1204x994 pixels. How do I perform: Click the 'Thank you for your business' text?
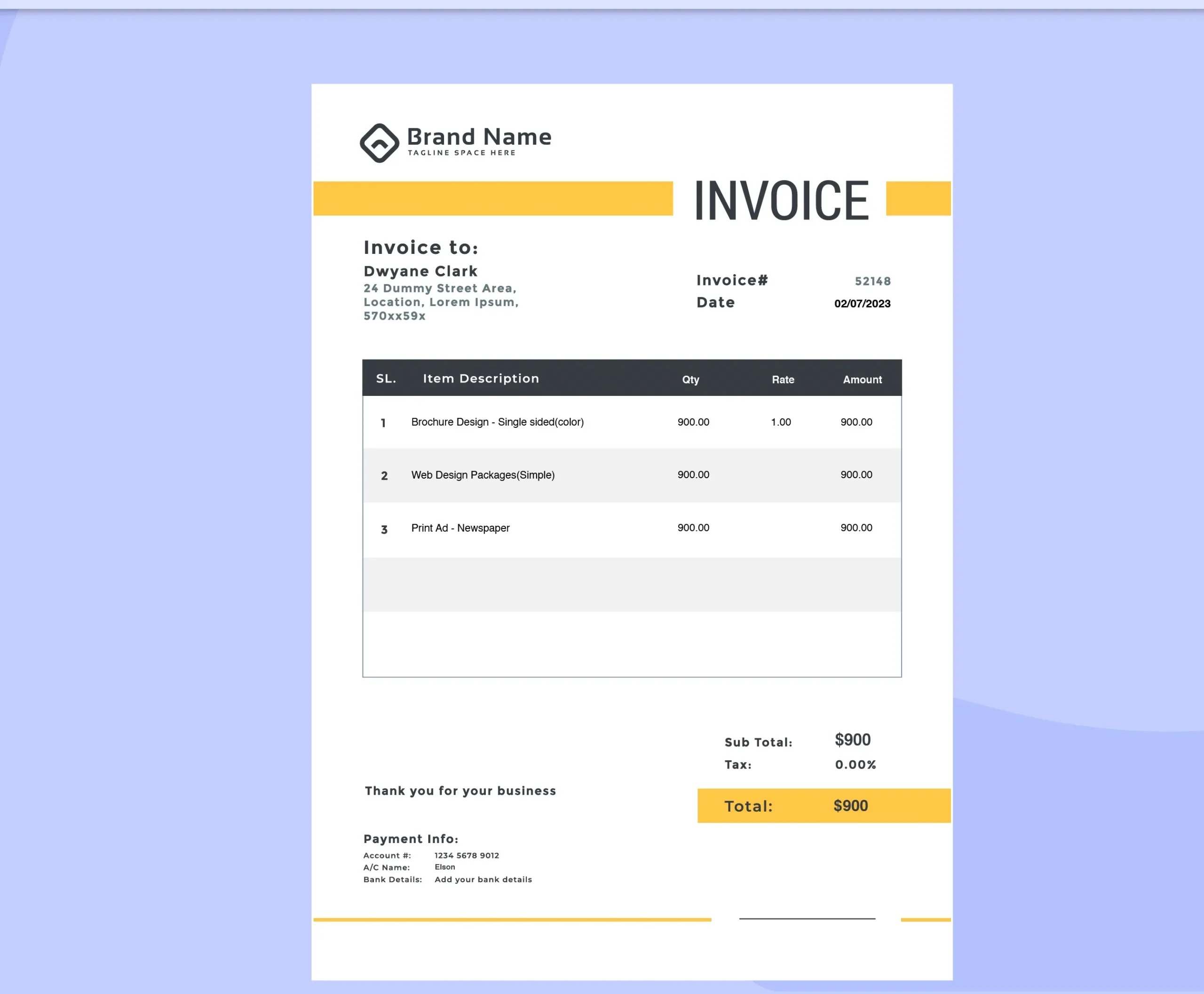coord(460,791)
